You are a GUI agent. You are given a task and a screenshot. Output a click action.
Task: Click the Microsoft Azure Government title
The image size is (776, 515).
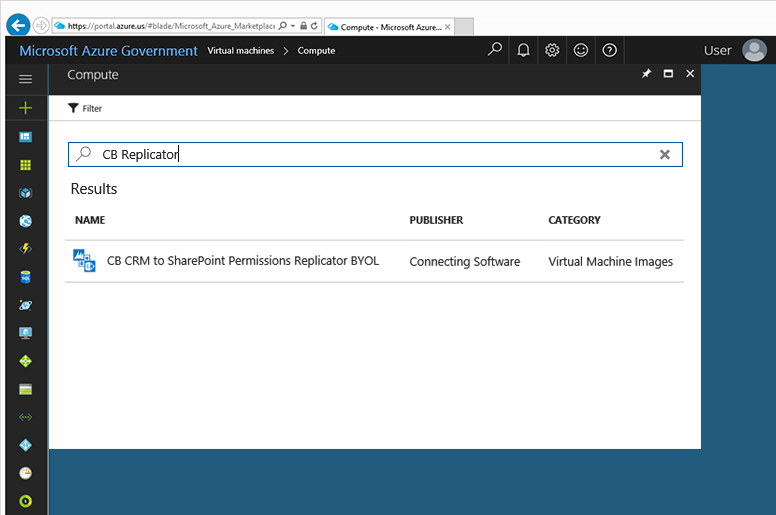point(108,50)
